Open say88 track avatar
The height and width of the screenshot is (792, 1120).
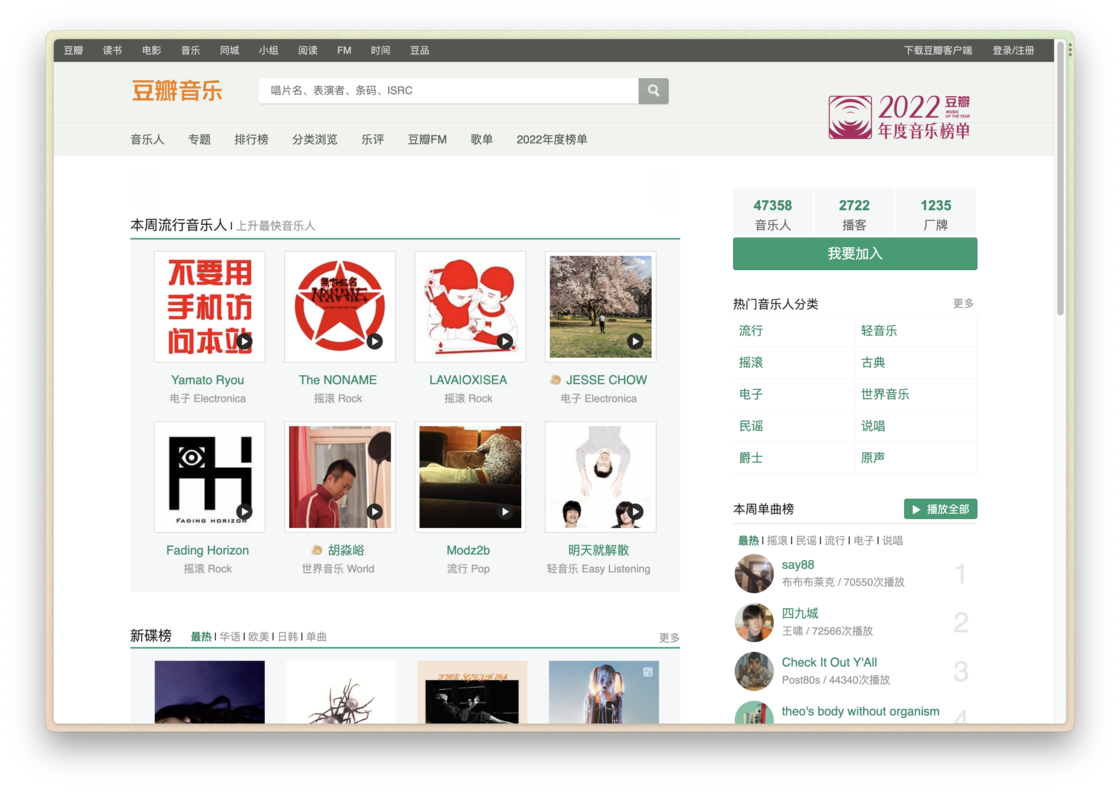[x=754, y=573]
